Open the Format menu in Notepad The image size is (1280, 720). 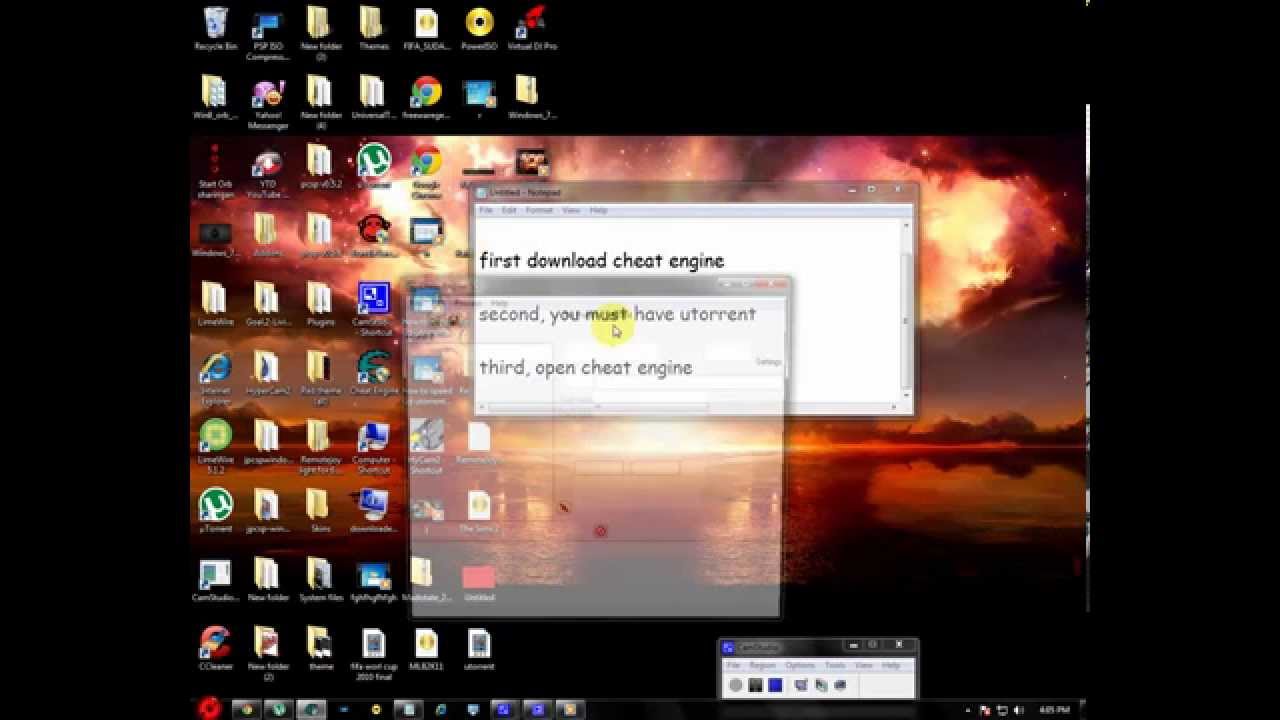539,211
